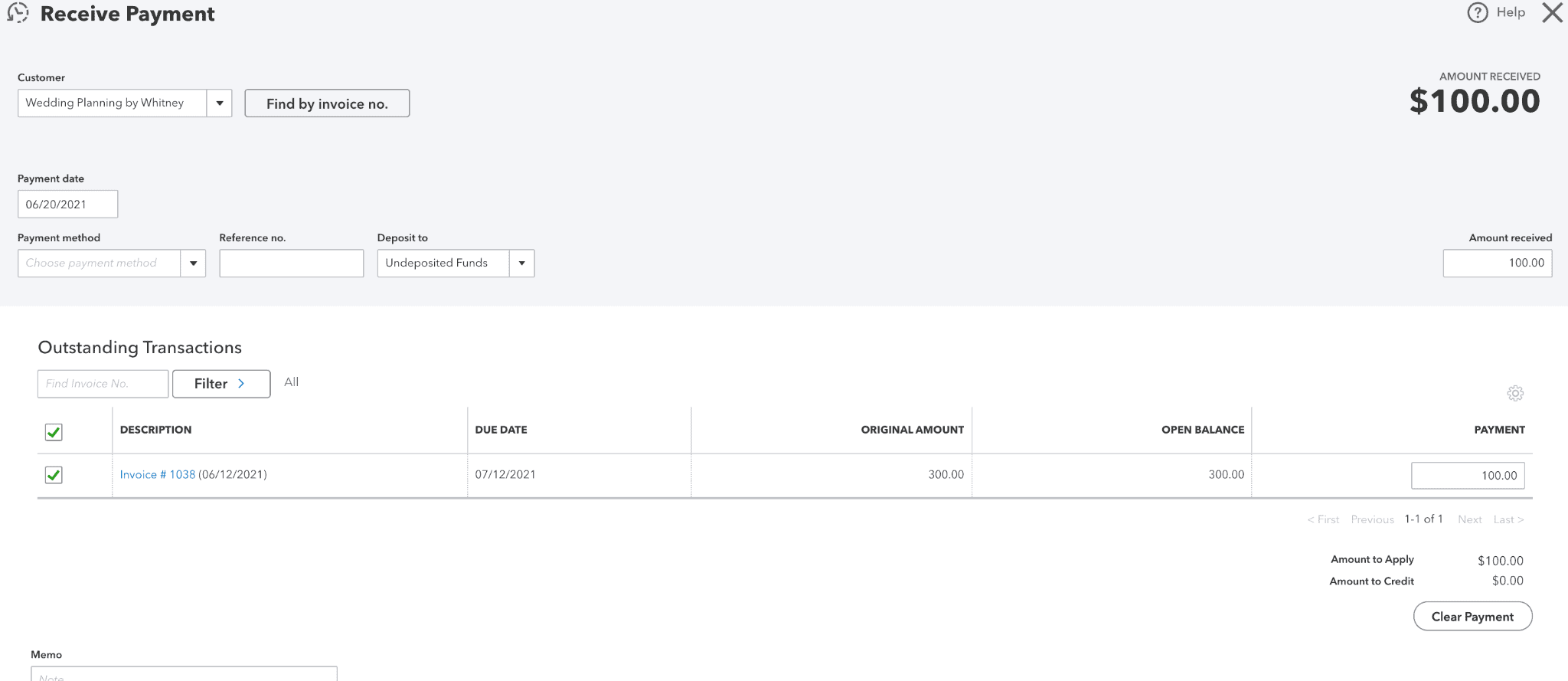
Task: Focus the Payment date field
Action: tap(68, 205)
